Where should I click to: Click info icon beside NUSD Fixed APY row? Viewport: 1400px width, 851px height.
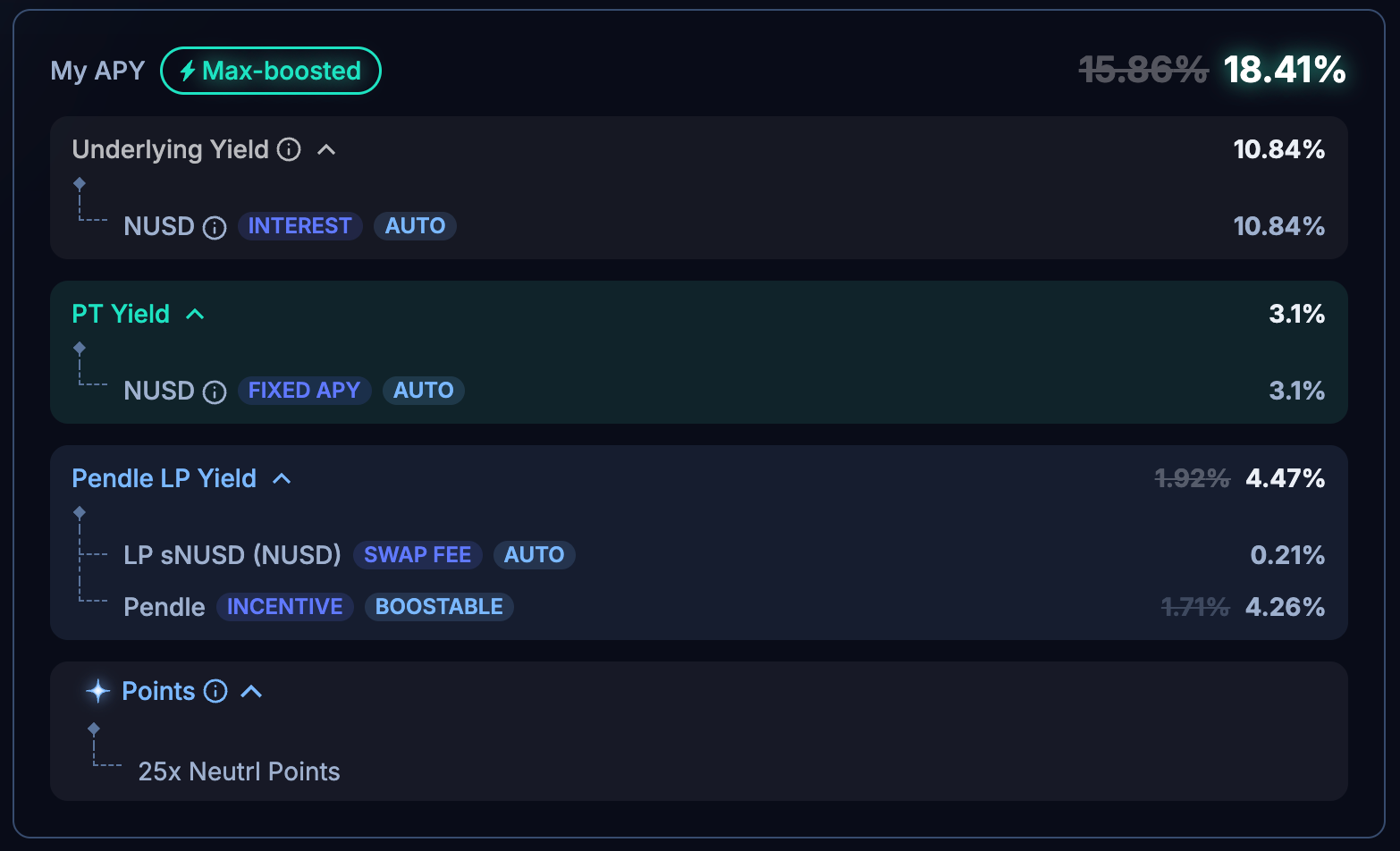point(215,392)
